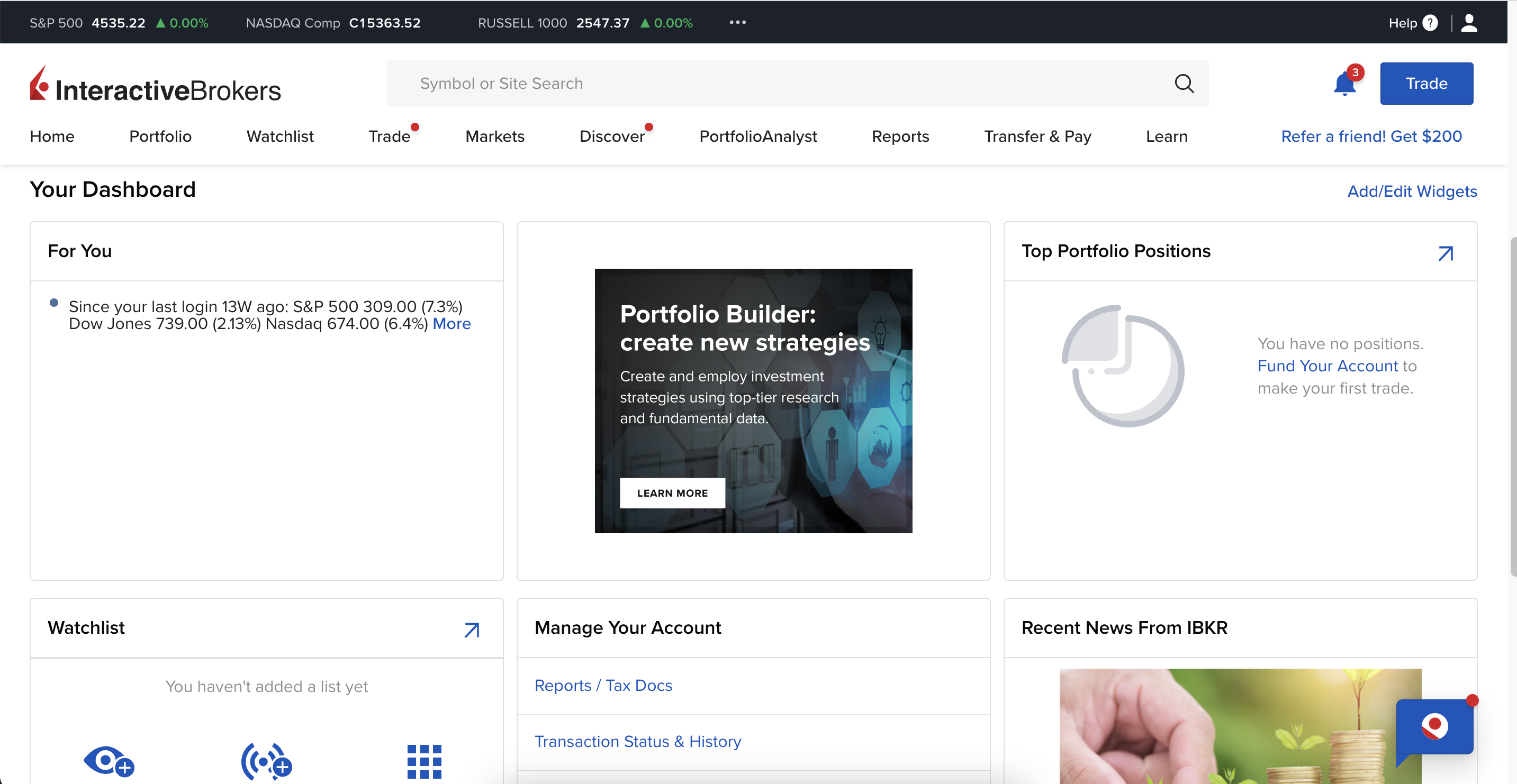The image size is (1517, 784).
Task: Click the signal-plus icon in Watchlist
Action: point(267,762)
